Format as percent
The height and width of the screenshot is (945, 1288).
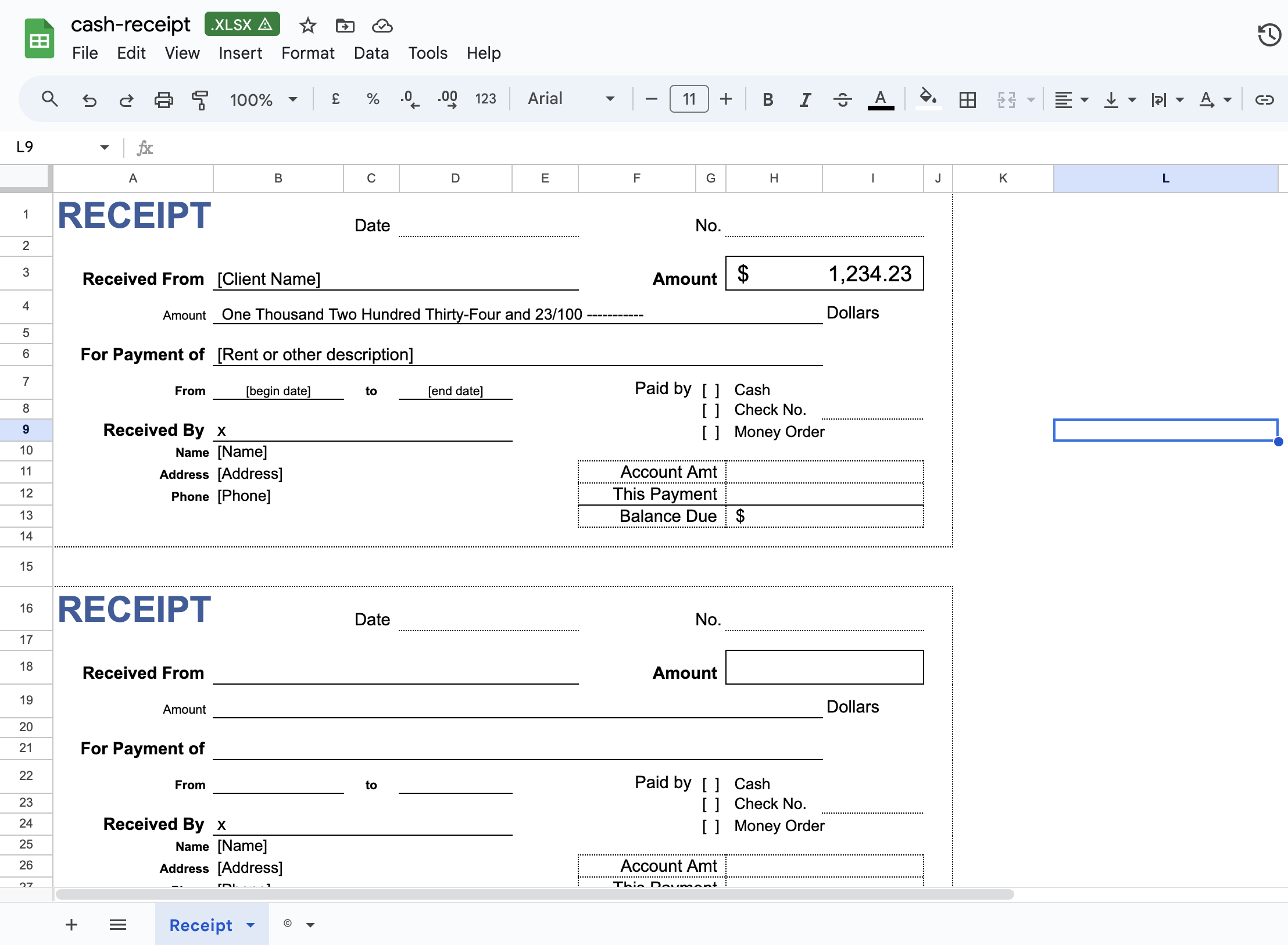tap(373, 99)
